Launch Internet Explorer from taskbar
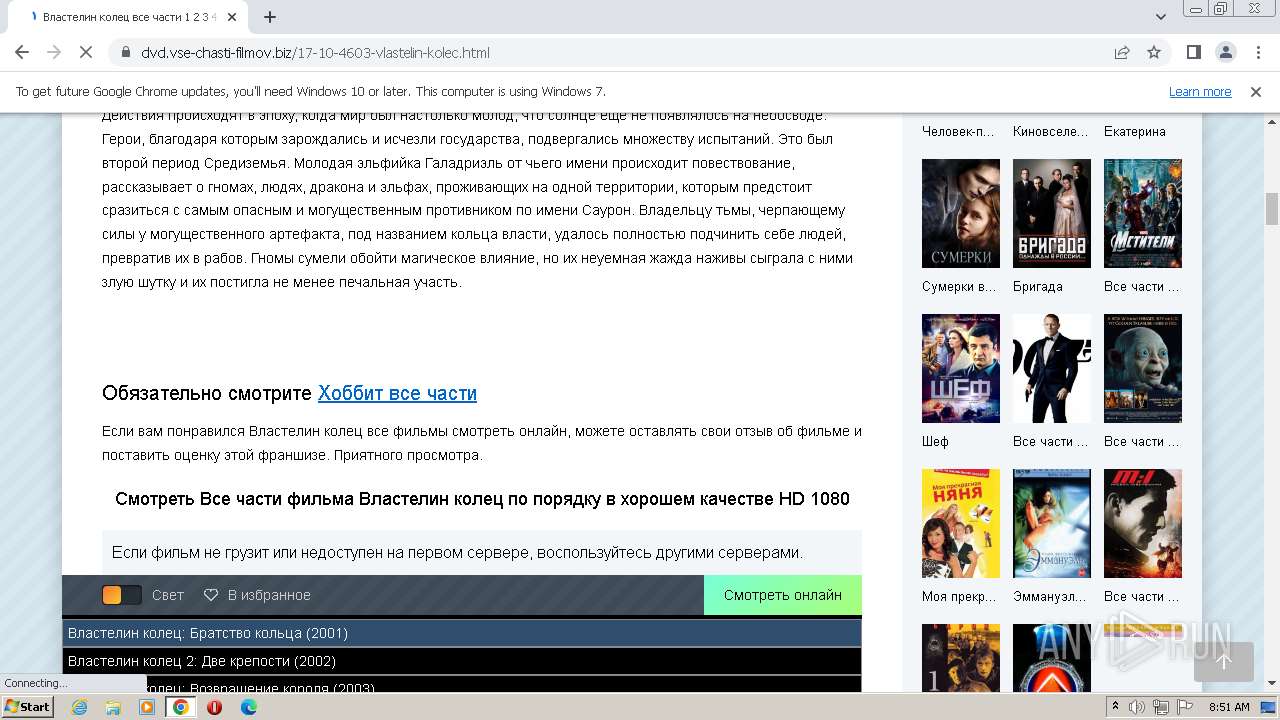Image resolution: width=1280 pixels, height=720 pixels. point(79,707)
